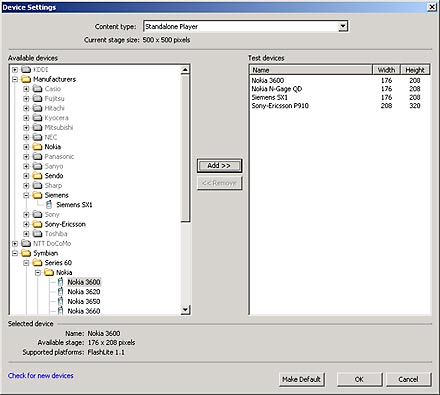This screenshot has height=395, width=440.
Task: Click the NTT DoCoMo folder icon
Action: point(26,244)
